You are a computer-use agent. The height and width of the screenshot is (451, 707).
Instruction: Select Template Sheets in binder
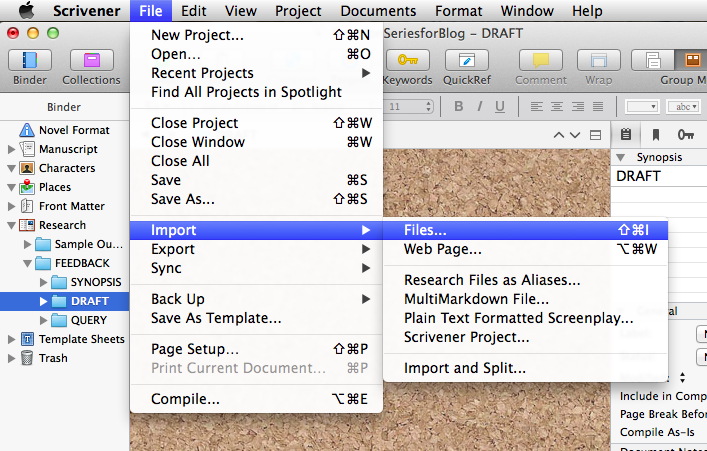pos(81,339)
